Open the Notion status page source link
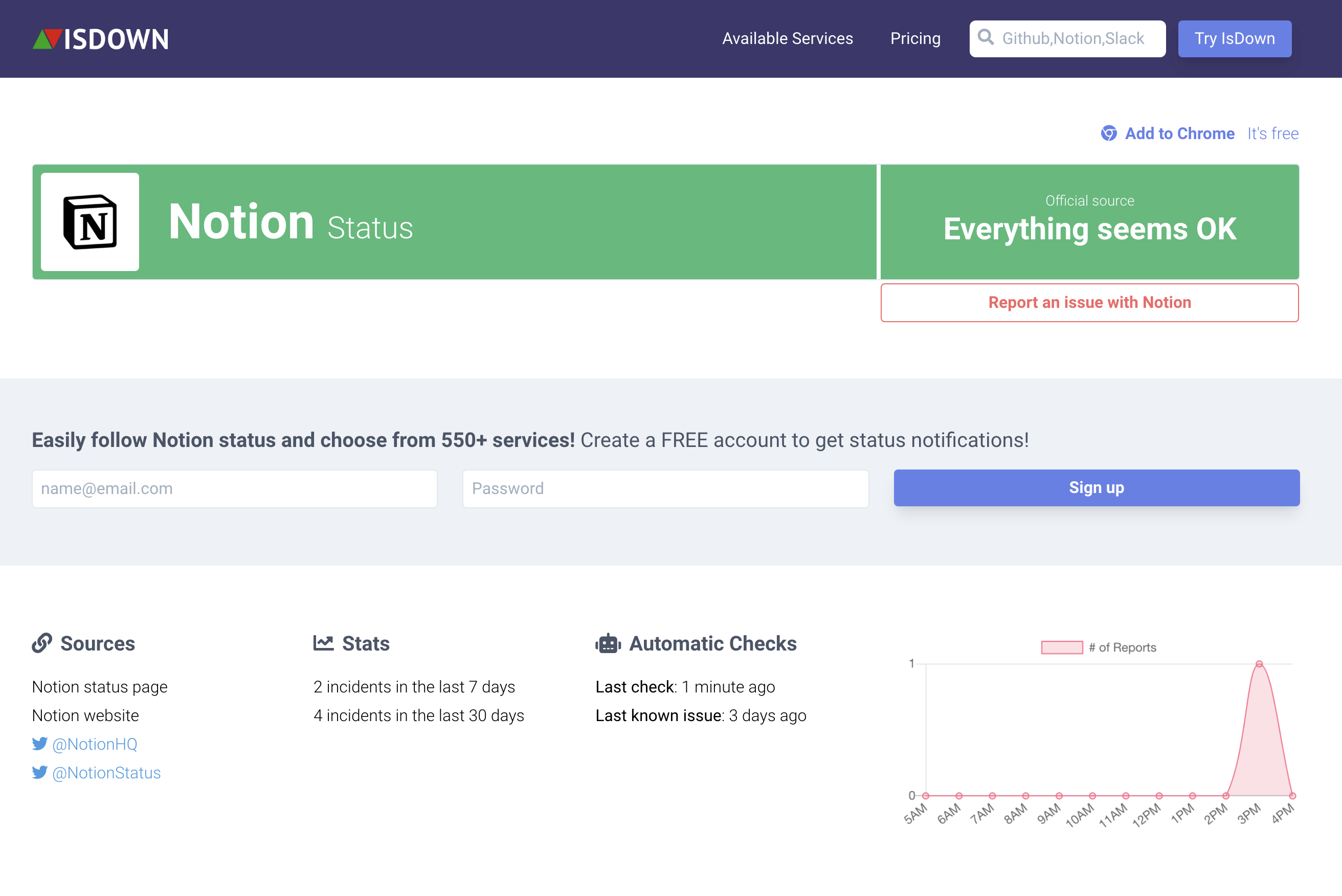The image size is (1342, 896). point(100,686)
